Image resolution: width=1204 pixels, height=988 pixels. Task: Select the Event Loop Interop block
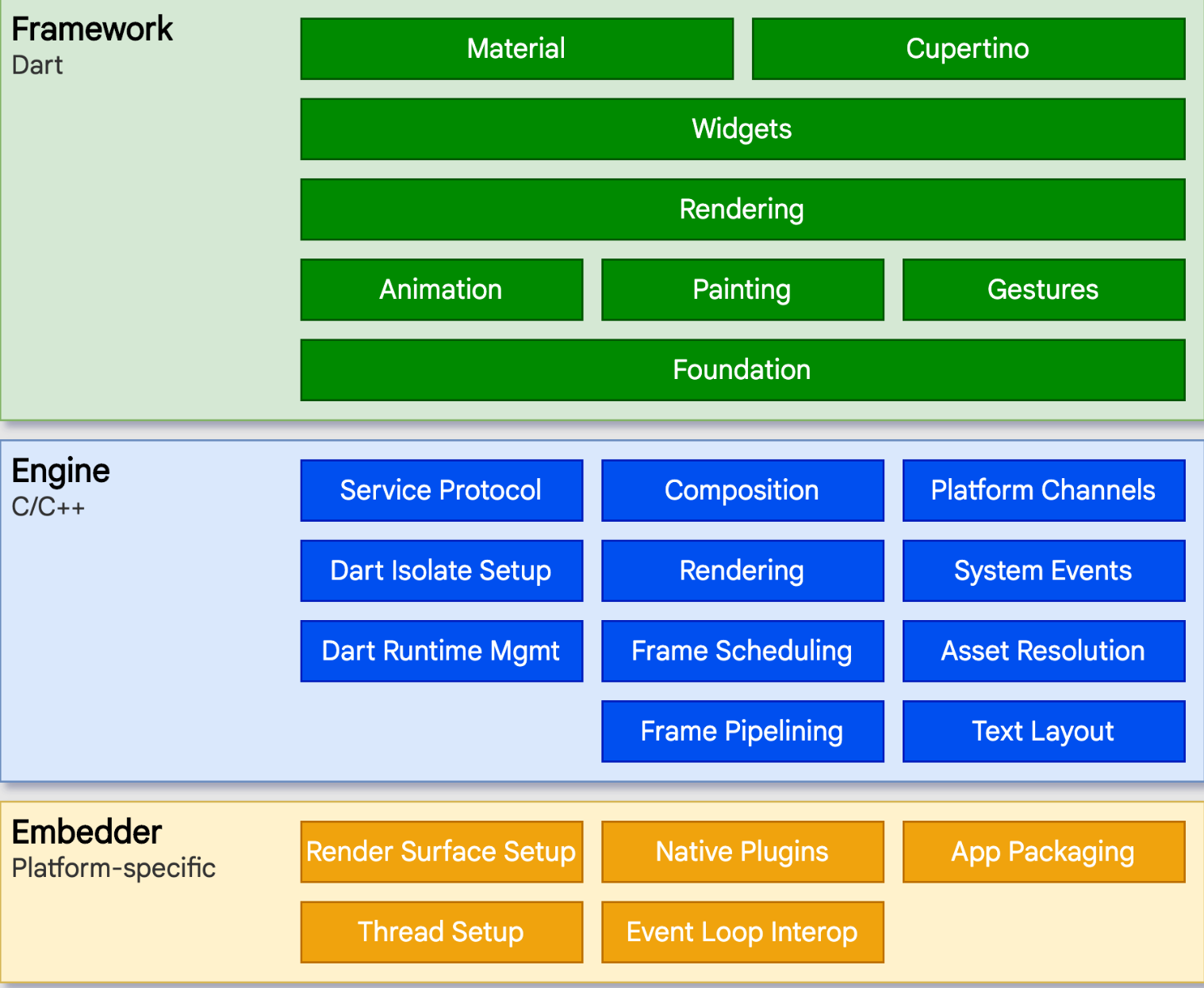[x=742, y=932]
